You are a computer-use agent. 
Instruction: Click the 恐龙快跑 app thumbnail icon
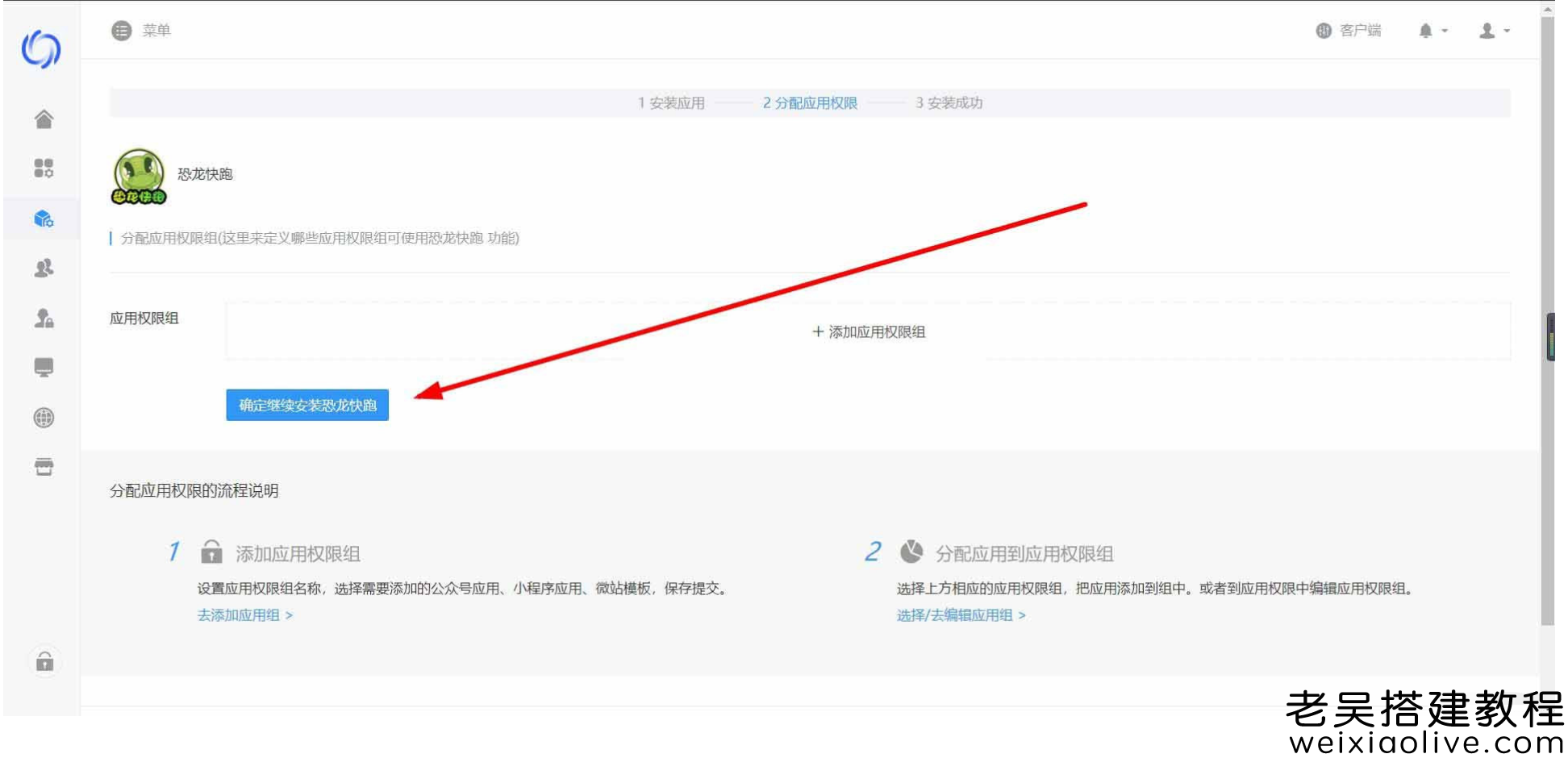click(x=139, y=173)
